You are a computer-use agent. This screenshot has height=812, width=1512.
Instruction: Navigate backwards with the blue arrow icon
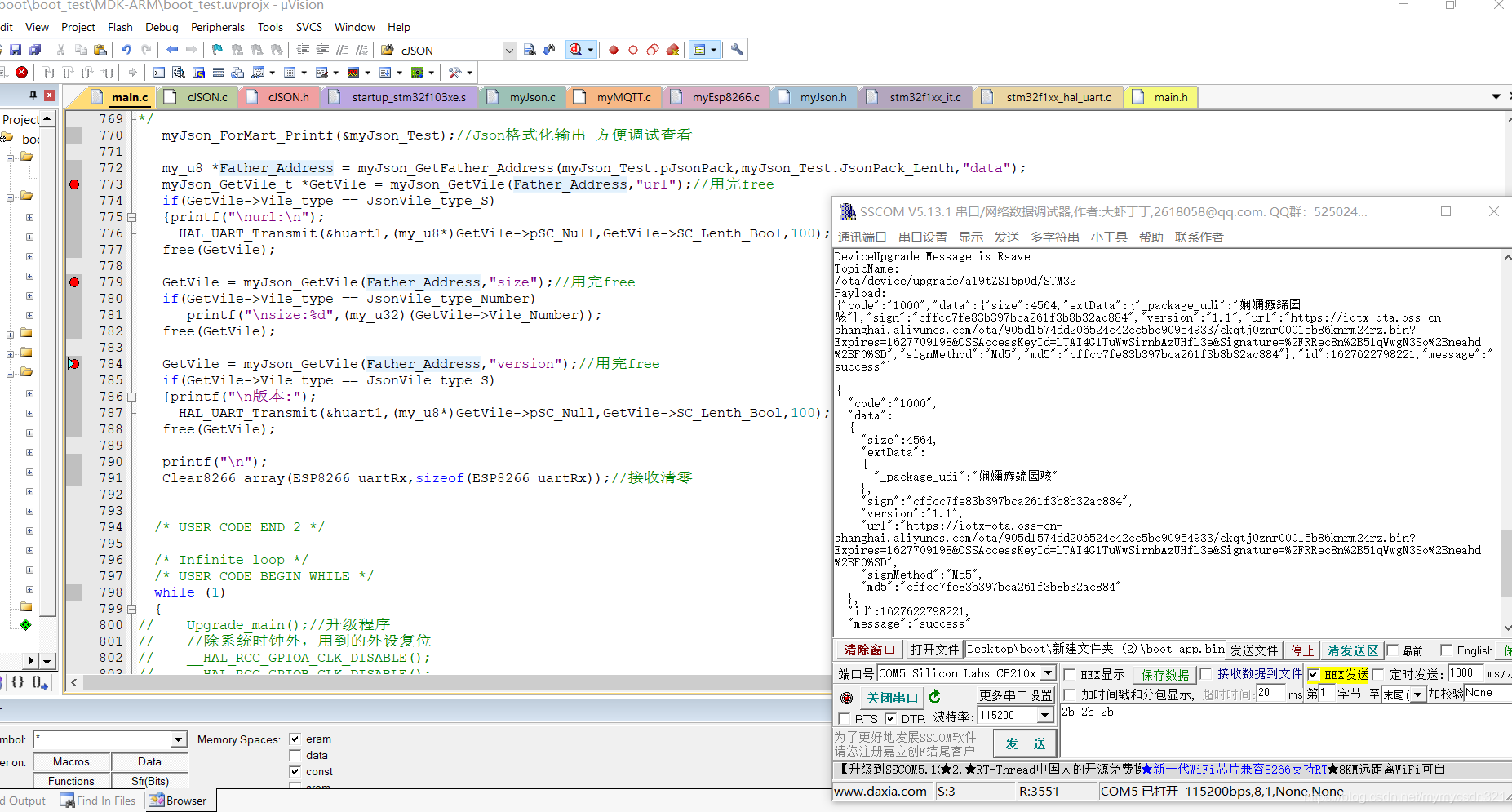[172, 50]
